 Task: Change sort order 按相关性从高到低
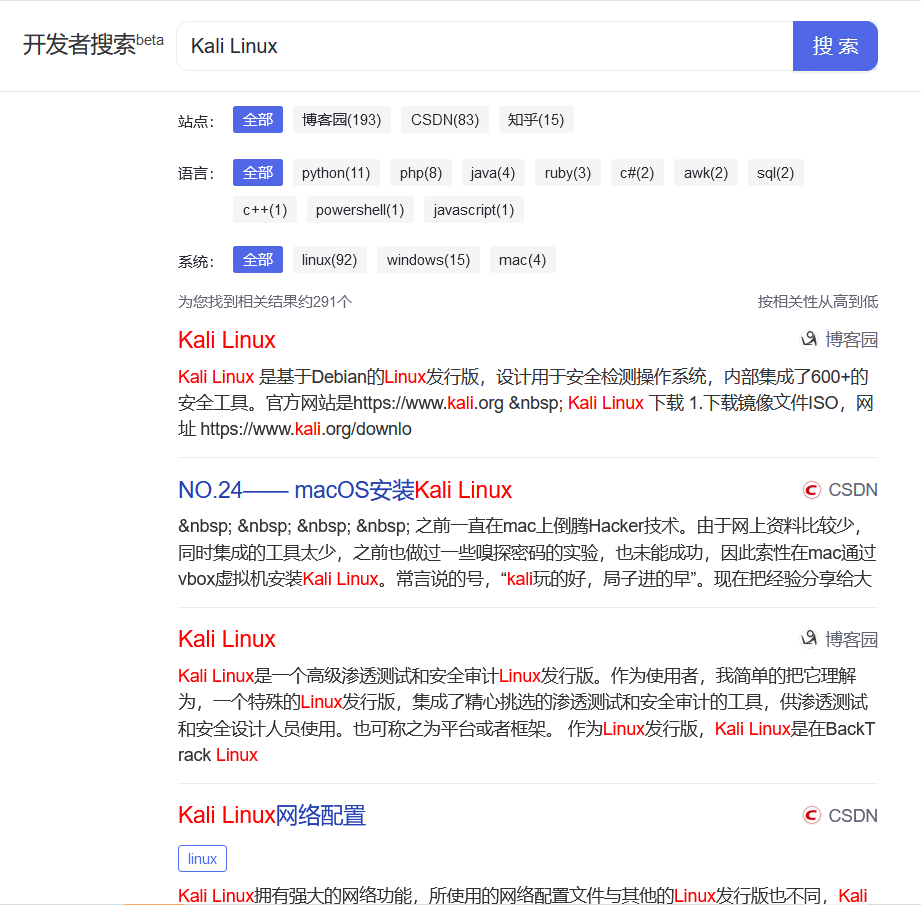818,301
